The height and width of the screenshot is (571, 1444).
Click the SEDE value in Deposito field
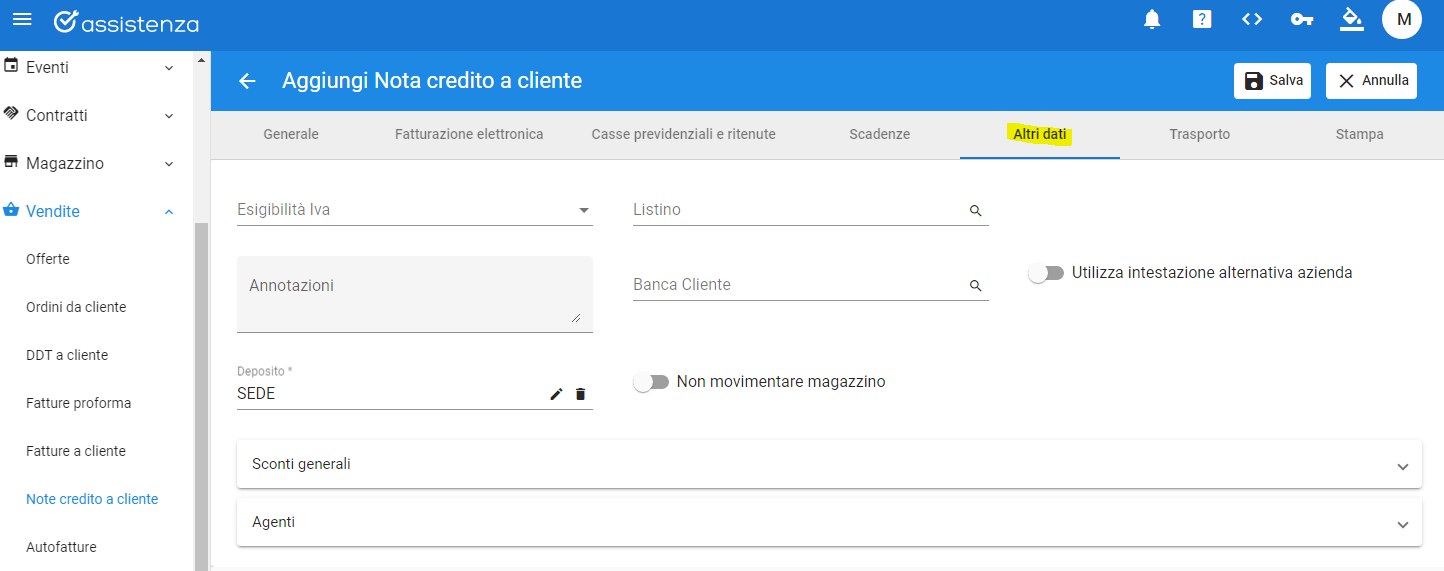click(x=256, y=394)
